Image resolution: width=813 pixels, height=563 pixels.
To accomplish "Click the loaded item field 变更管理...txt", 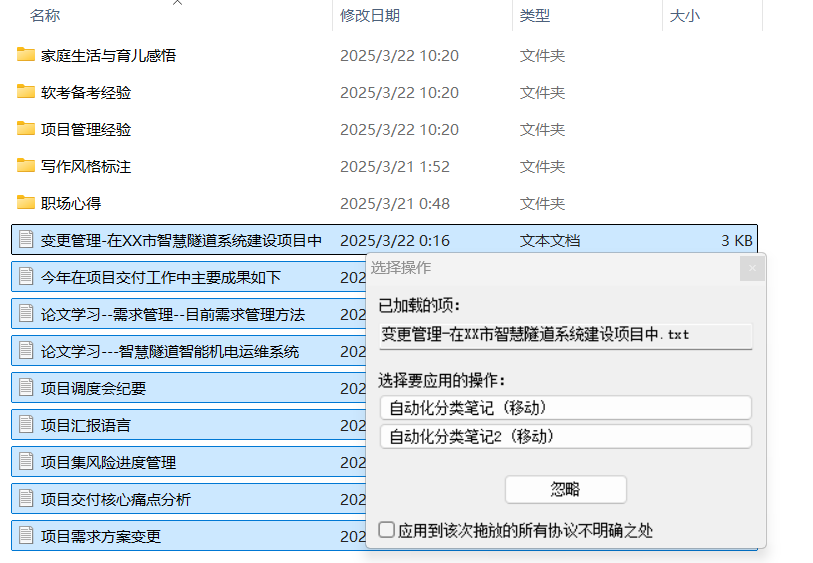I will point(566,335).
